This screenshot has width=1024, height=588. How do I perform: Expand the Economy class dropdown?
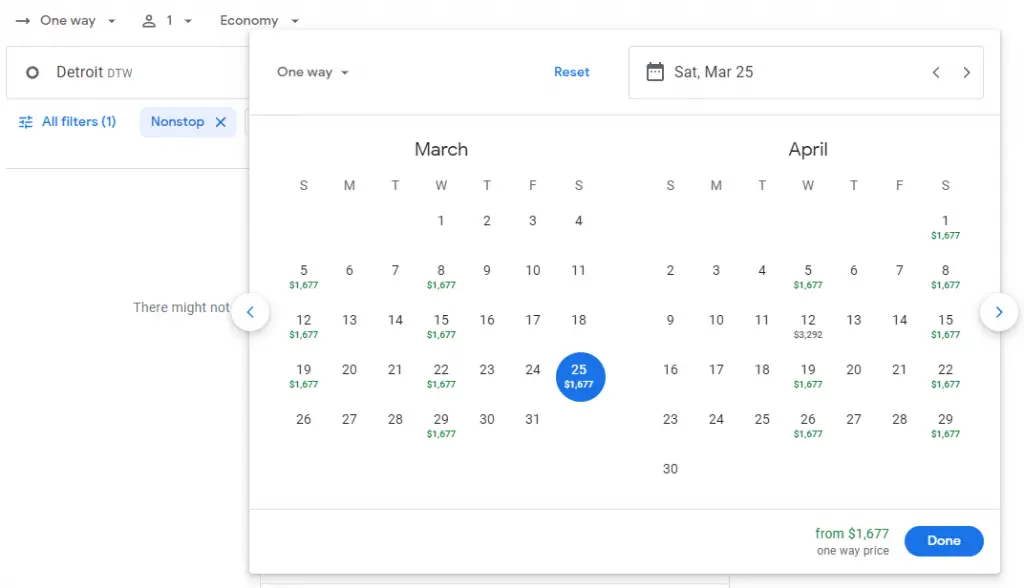259,21
